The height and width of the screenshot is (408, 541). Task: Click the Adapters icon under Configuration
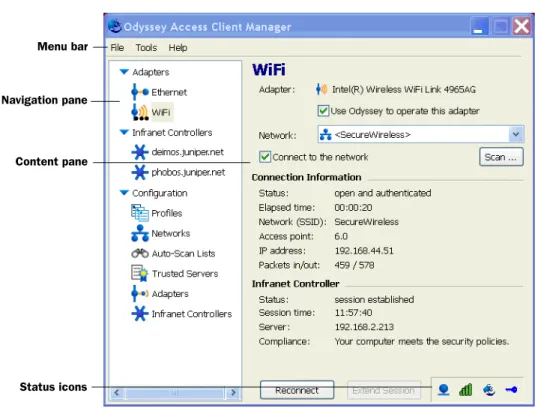point(140,293)
